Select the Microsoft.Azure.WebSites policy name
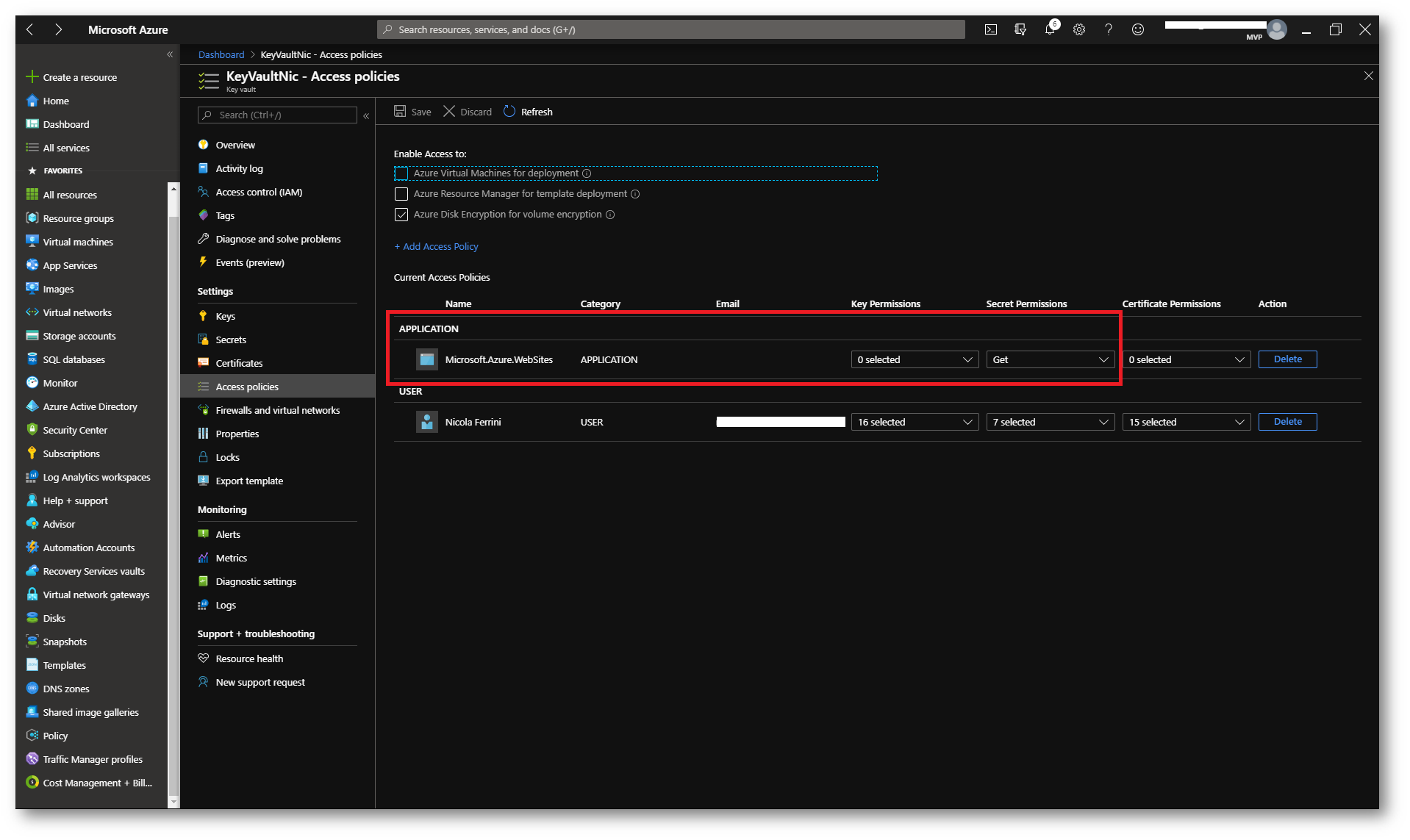Image resolution: width=1410 pixels, height=840 pixels. coord(498,359)
